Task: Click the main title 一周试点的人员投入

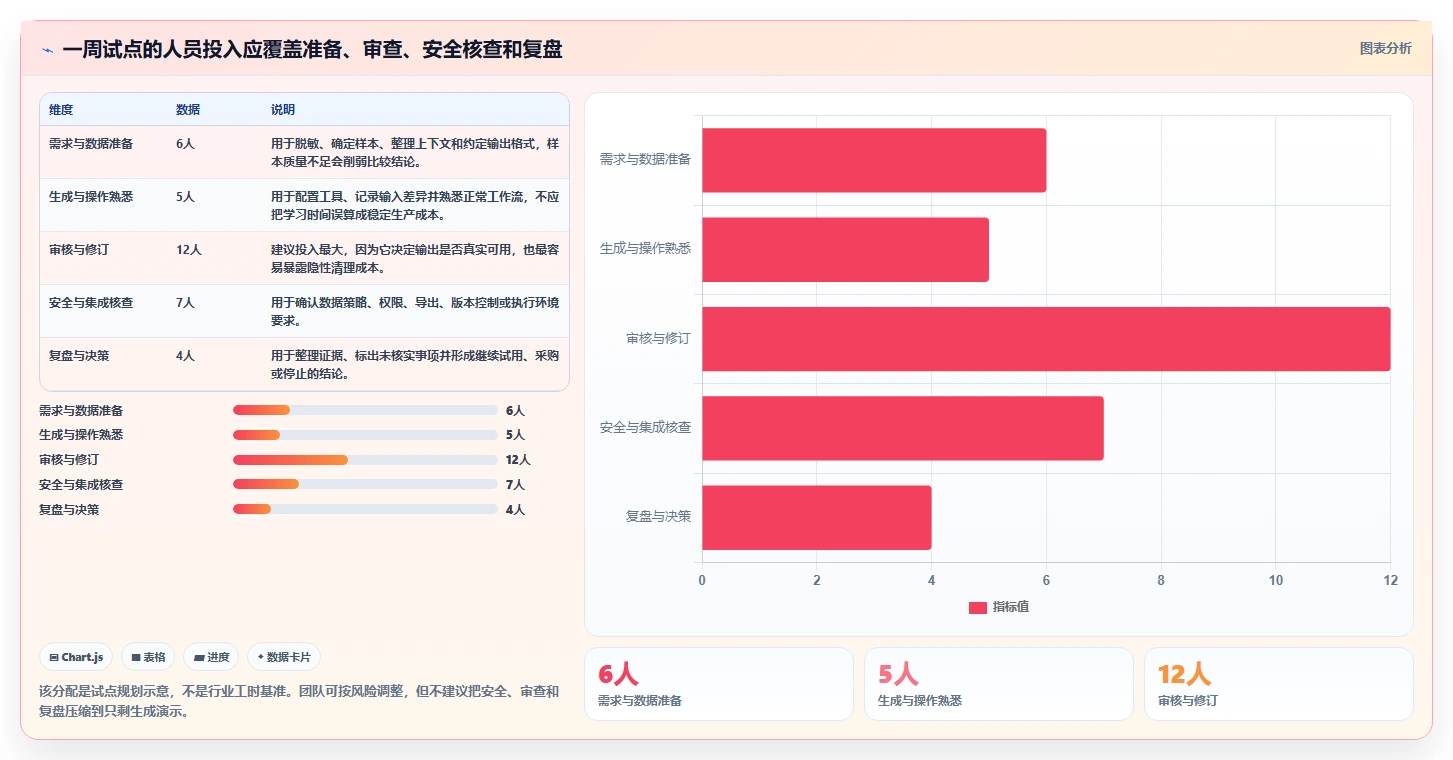Action: coord(312,49)
